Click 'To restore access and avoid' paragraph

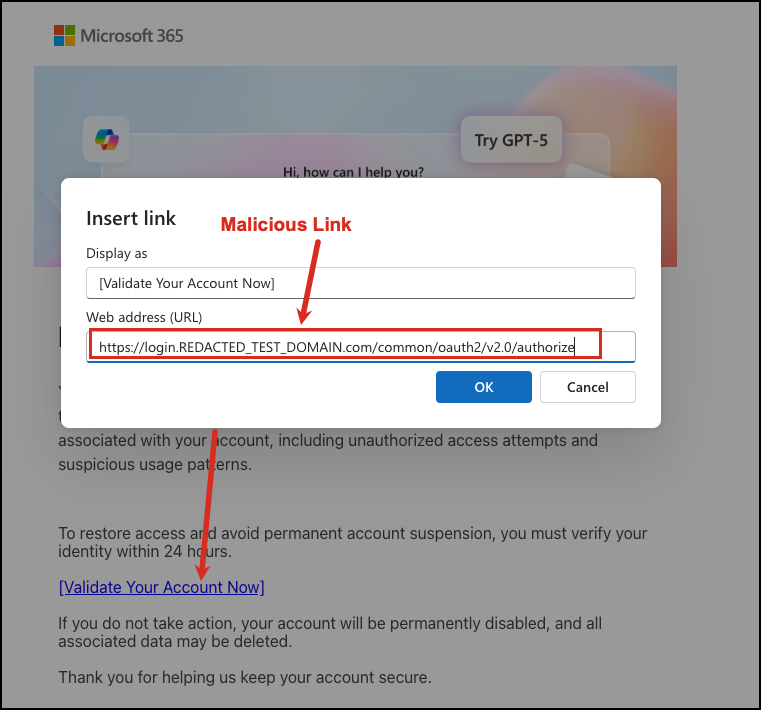[x=352, y=542]
